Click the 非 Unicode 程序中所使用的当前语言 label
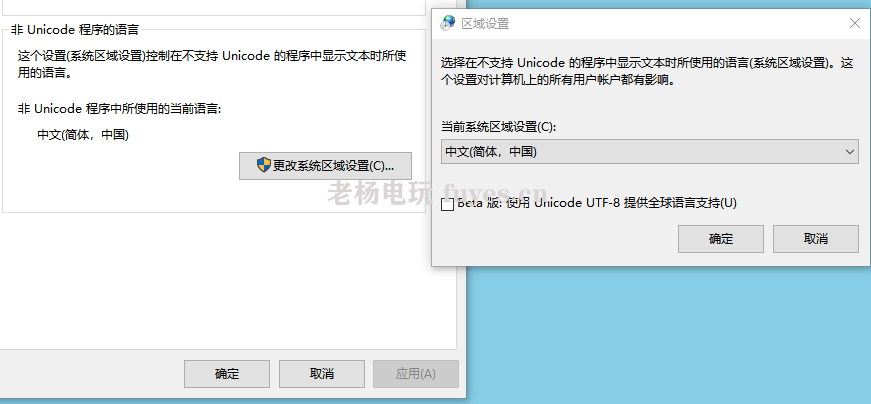This screenshot has width=871, height=404. (119, 108)
